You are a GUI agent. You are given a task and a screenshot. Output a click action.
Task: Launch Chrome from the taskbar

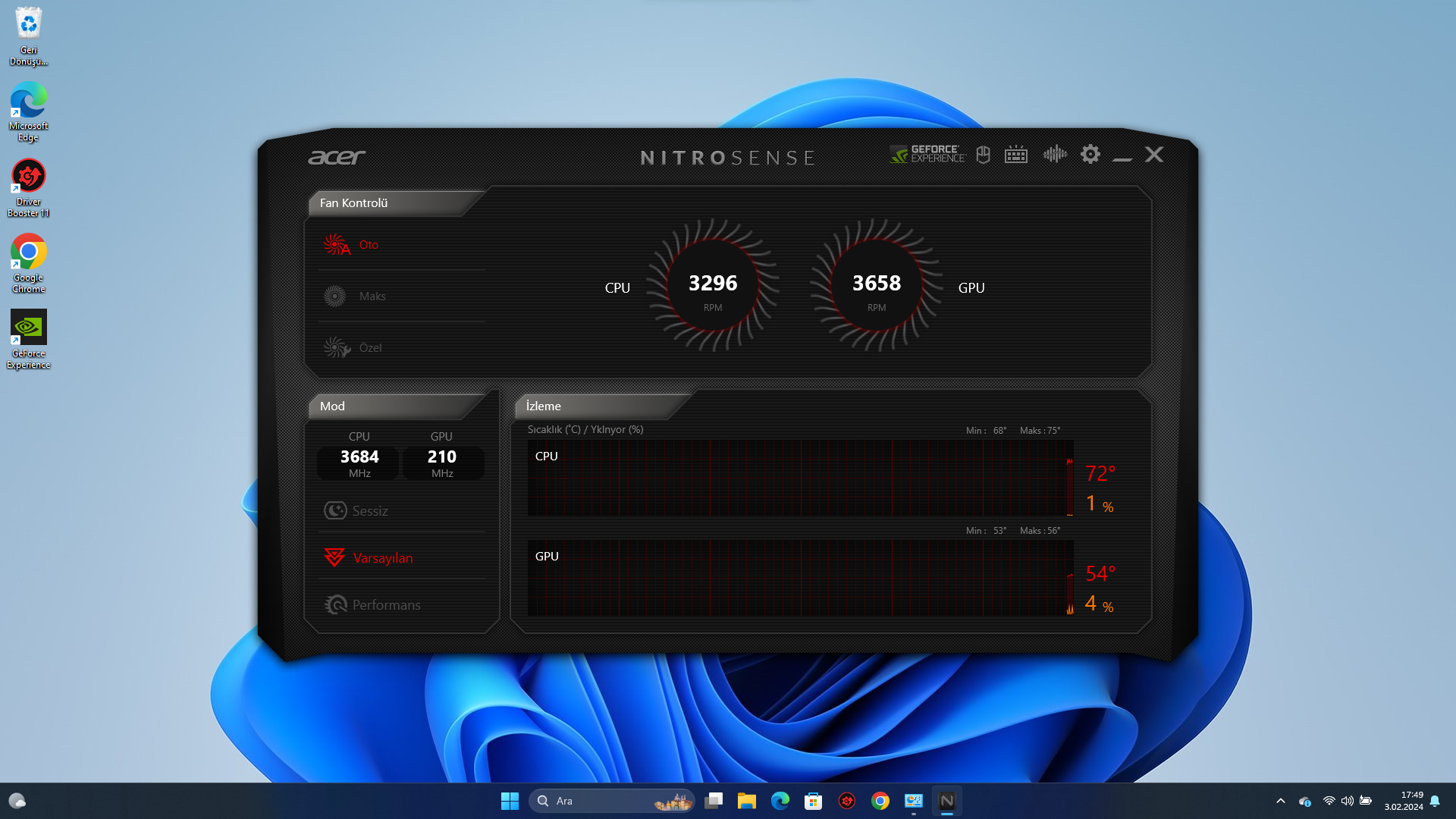point(880,801)
